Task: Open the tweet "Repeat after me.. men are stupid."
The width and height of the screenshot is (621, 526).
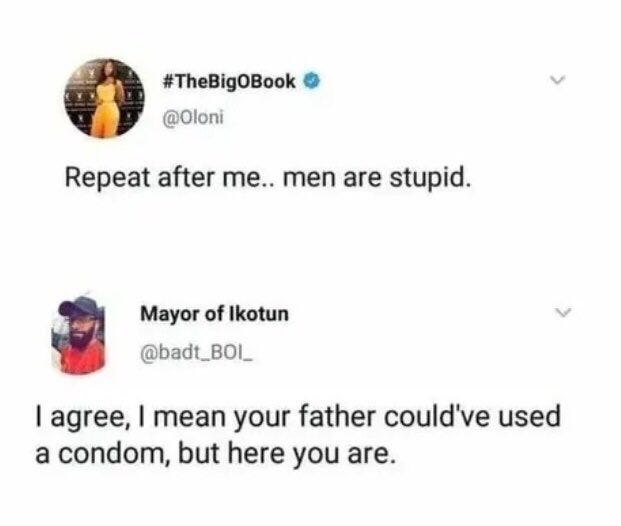Action: click(x=269, y=177)
